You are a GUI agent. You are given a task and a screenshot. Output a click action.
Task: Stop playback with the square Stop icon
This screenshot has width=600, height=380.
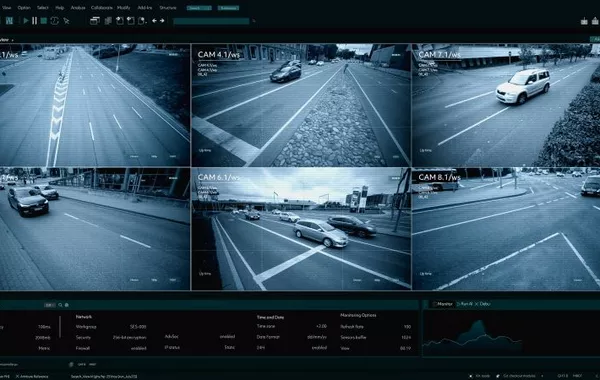pyautogui.click(x=44, y=21)
